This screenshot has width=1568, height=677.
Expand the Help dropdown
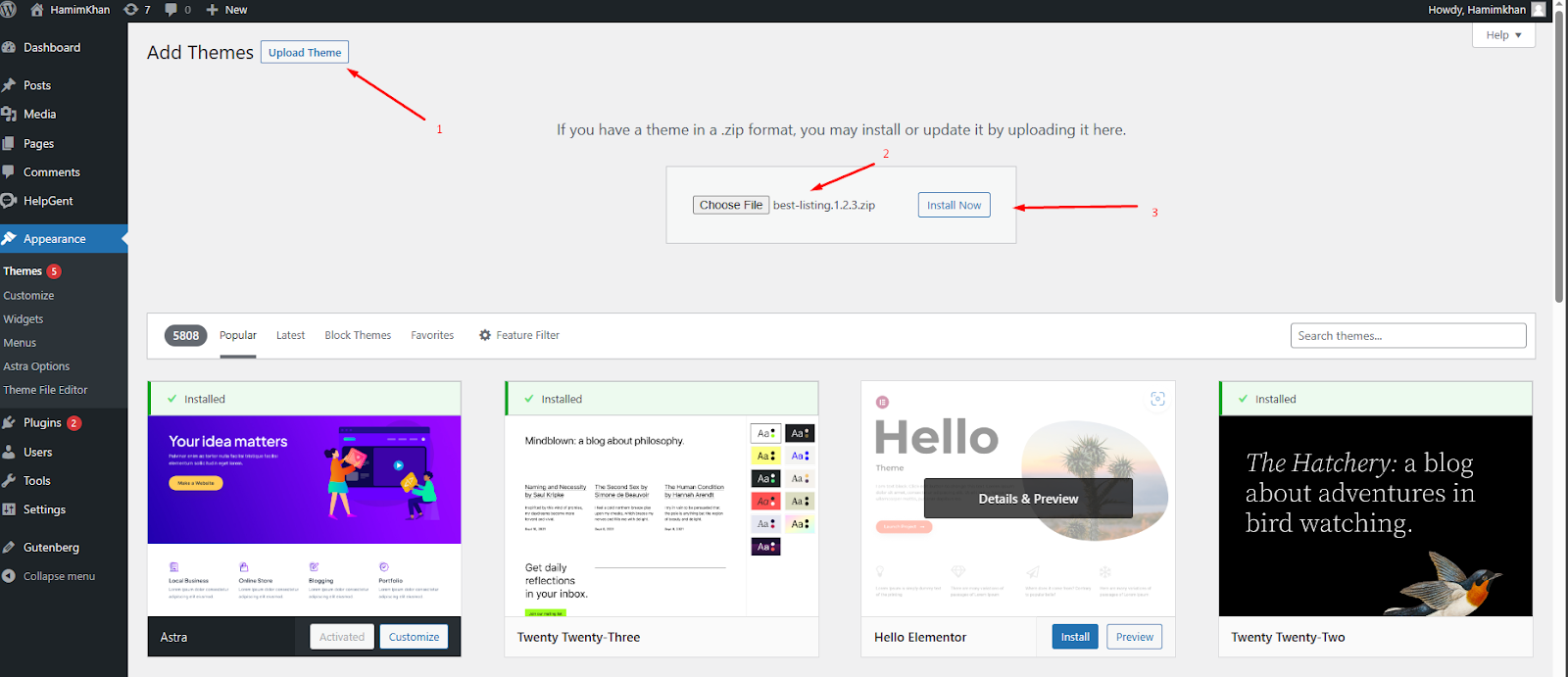(1503, 35)
